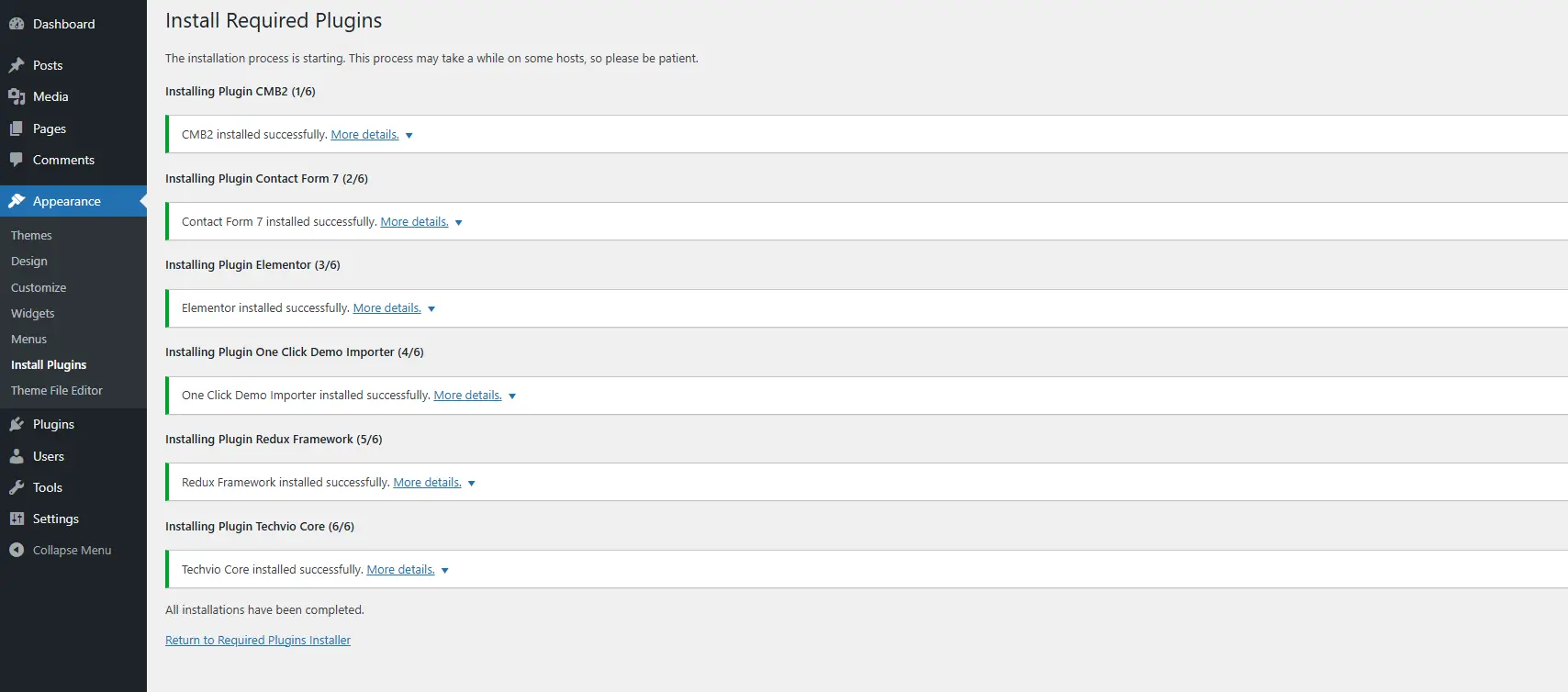Open Menus submenu item
Screen dimensions: 1568x692
click(28, 339)
